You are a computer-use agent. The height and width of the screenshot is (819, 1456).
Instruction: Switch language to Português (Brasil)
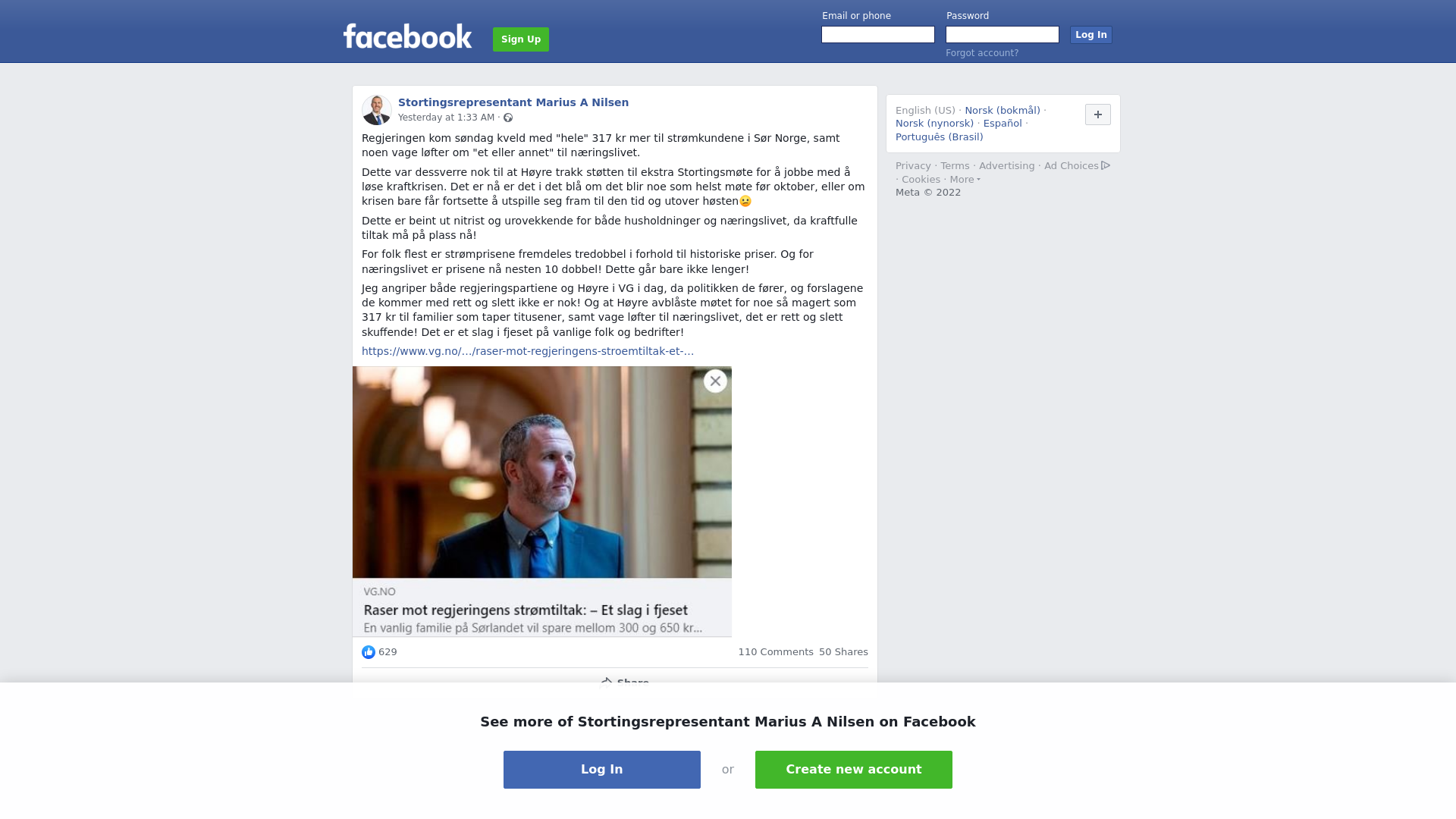click(x=939, y=137)
